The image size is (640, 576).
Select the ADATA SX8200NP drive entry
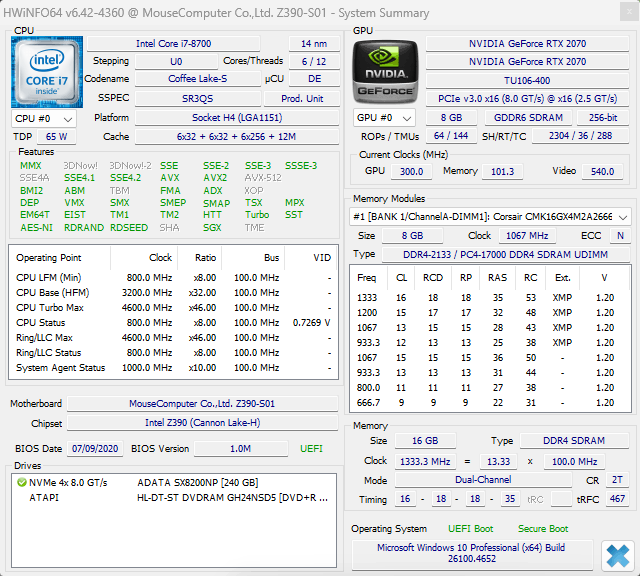tap(173, 483)
